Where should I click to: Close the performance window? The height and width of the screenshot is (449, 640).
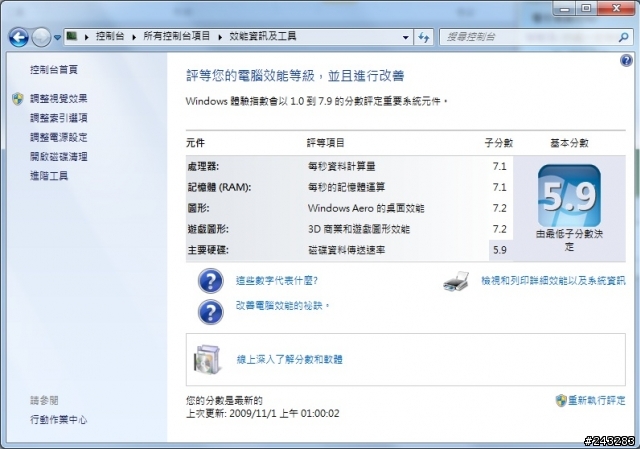pyautogui.click(x=616, y=9)
